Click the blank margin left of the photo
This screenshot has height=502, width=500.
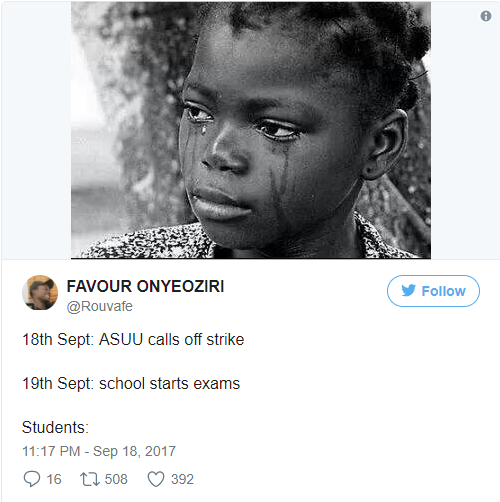36,130
